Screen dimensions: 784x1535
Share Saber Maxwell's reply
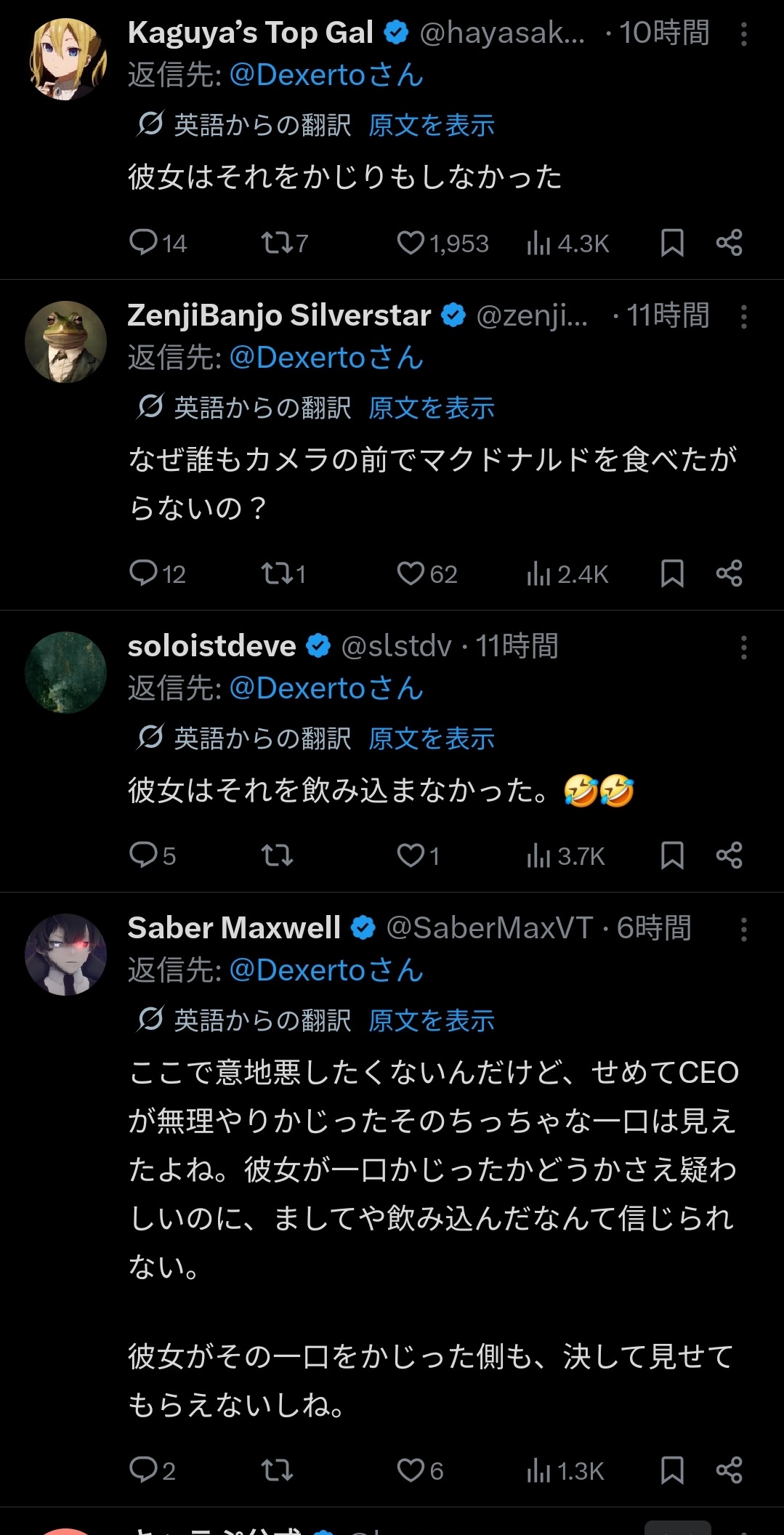tap(729, 1470)
